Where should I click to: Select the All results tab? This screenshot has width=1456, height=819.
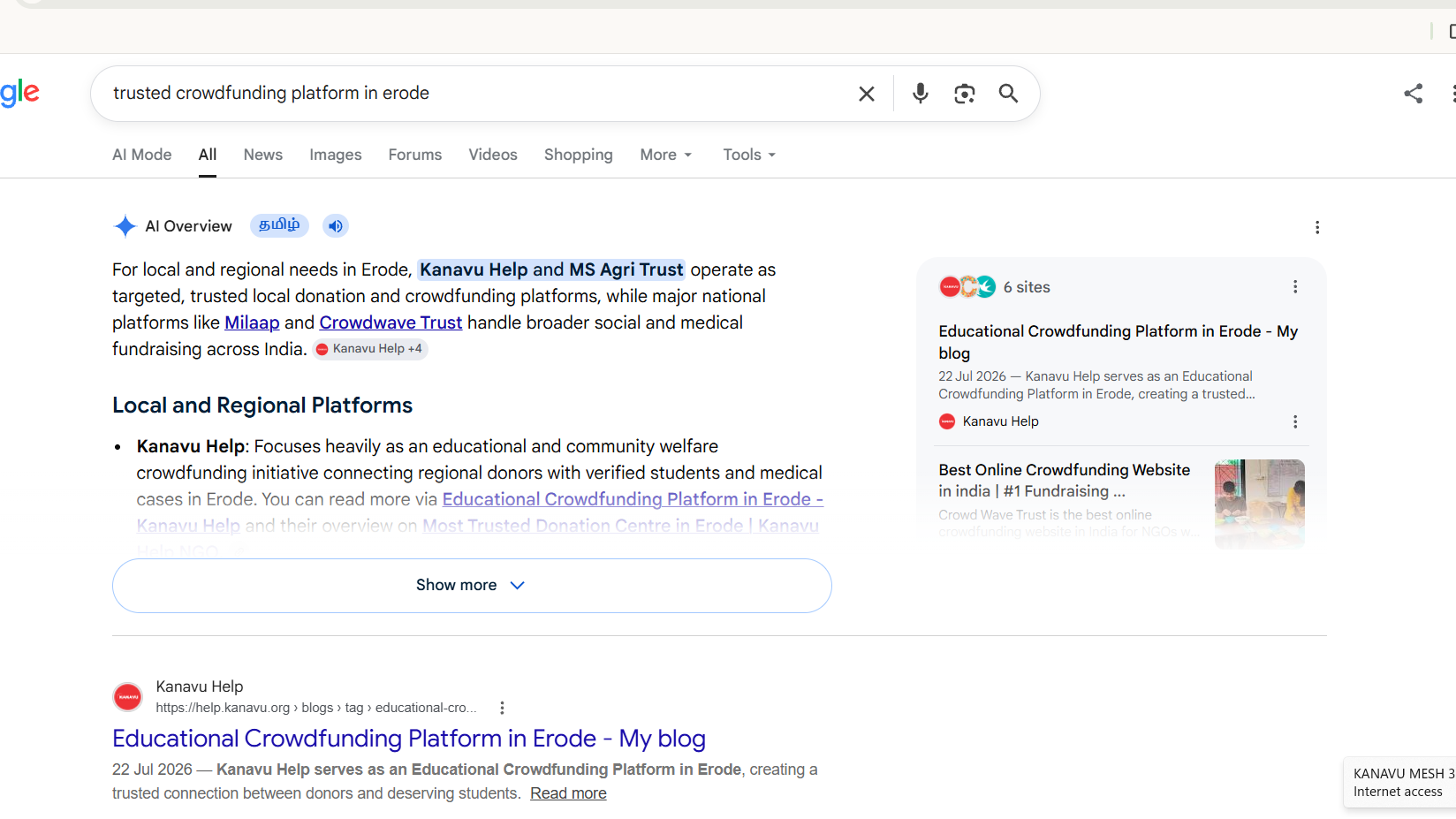click(x=208, y=155)
